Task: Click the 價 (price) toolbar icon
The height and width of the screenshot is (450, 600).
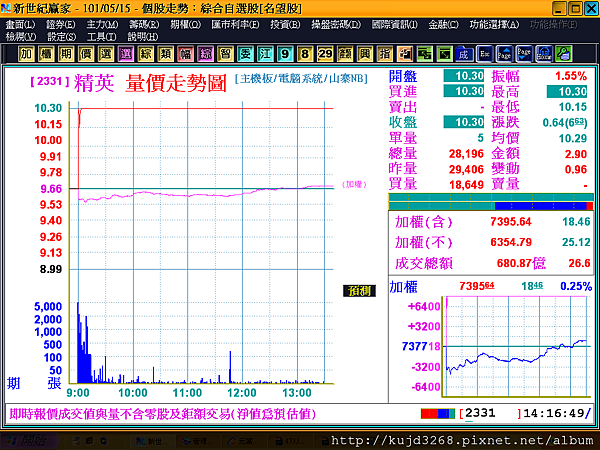Action: [x=86, y=54]
